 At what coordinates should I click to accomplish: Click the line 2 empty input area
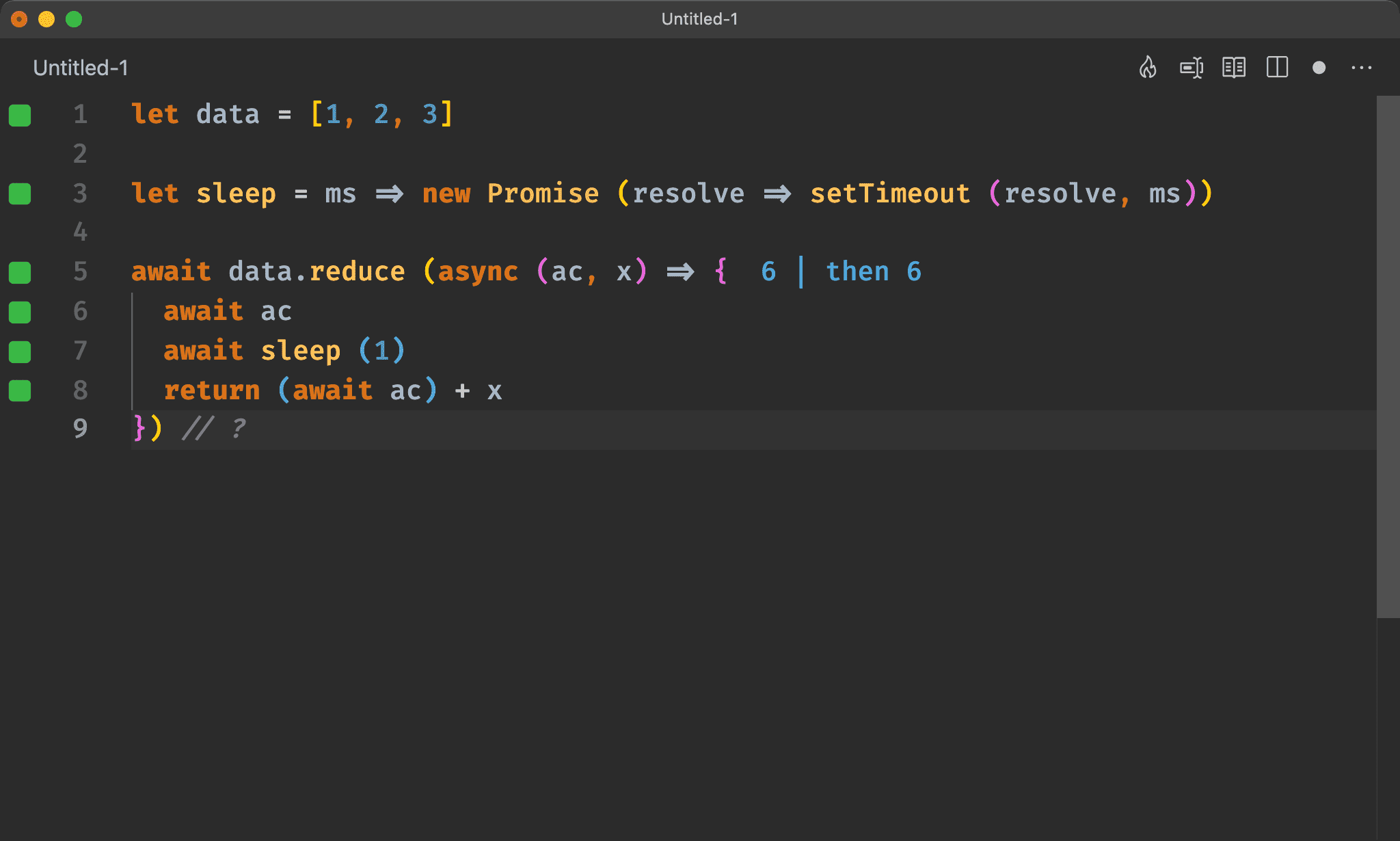(x=200, y=152)
